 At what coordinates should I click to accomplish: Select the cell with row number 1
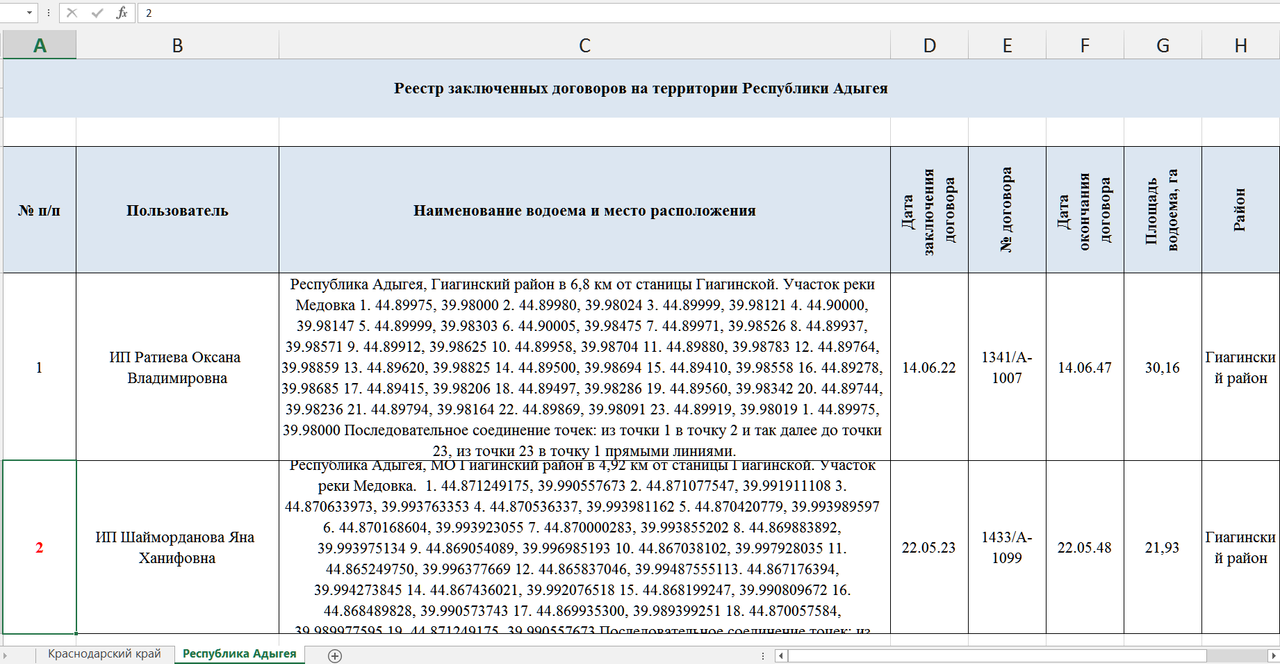click(40, 367)
